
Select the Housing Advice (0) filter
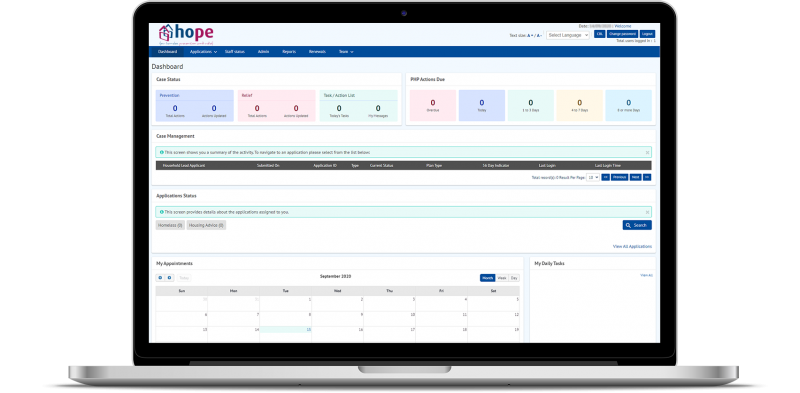(206, 225)
